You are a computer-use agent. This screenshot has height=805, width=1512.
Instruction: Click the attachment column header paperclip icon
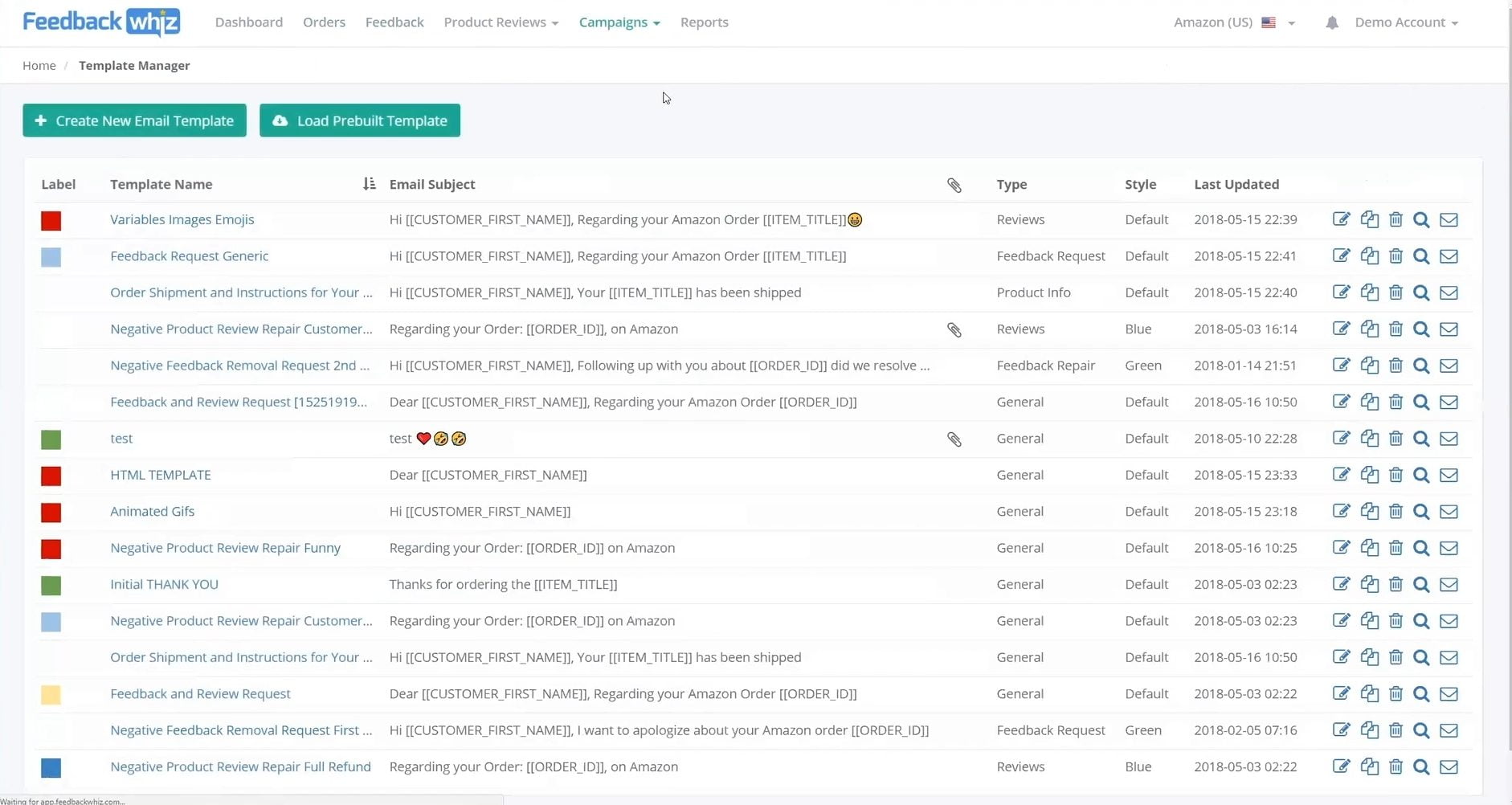(x=954, y=185)
